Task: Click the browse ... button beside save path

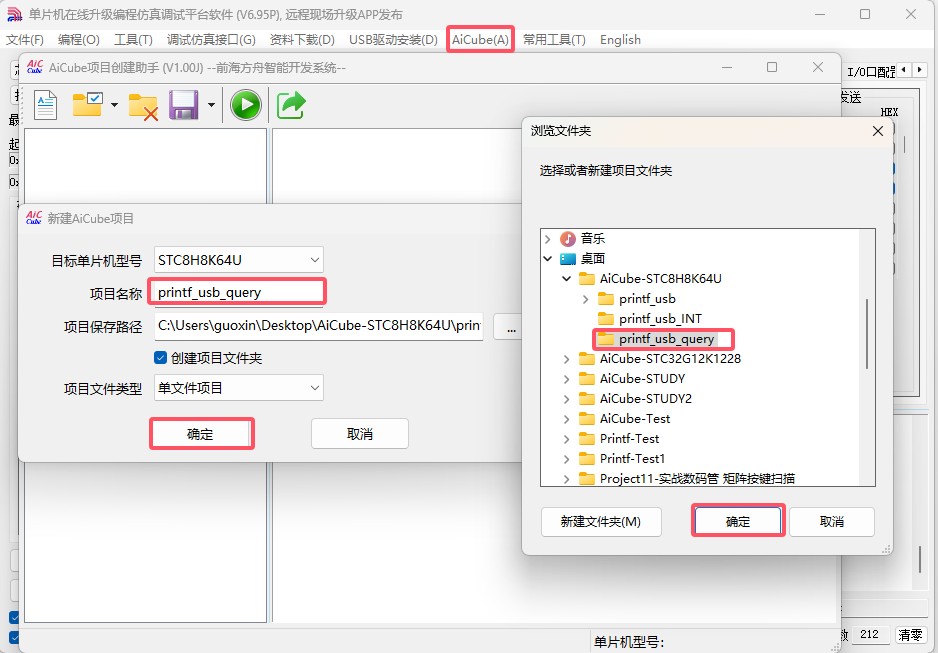Action: tap(511, 328)
